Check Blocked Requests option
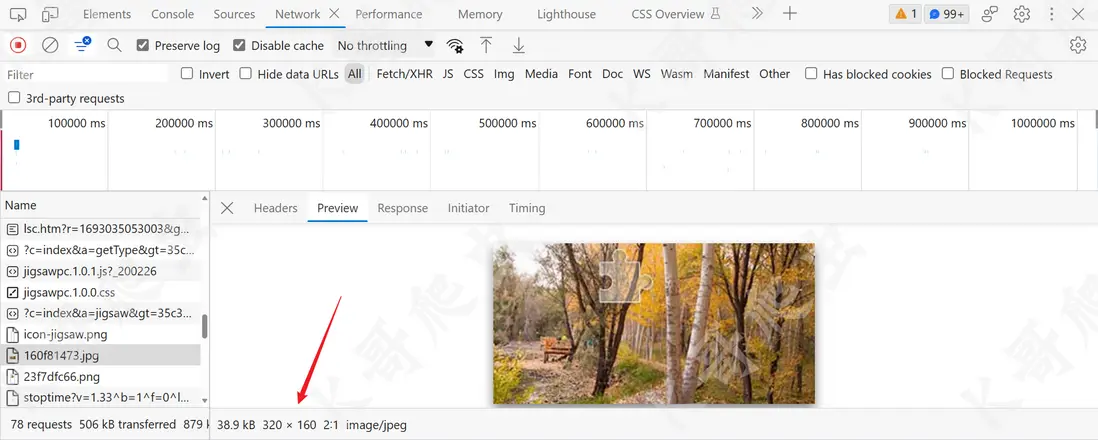The image size is (1098, 440). [947, 73]
